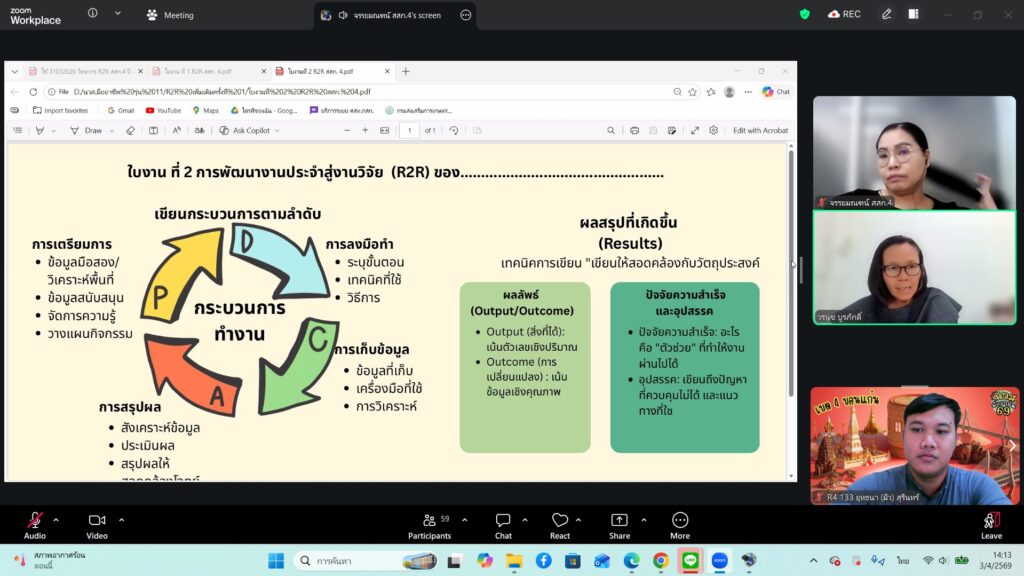The width and height of the screenshot is (1024, 576).
Task: Open the Zoom Chat panel
Action: [503, 522]
